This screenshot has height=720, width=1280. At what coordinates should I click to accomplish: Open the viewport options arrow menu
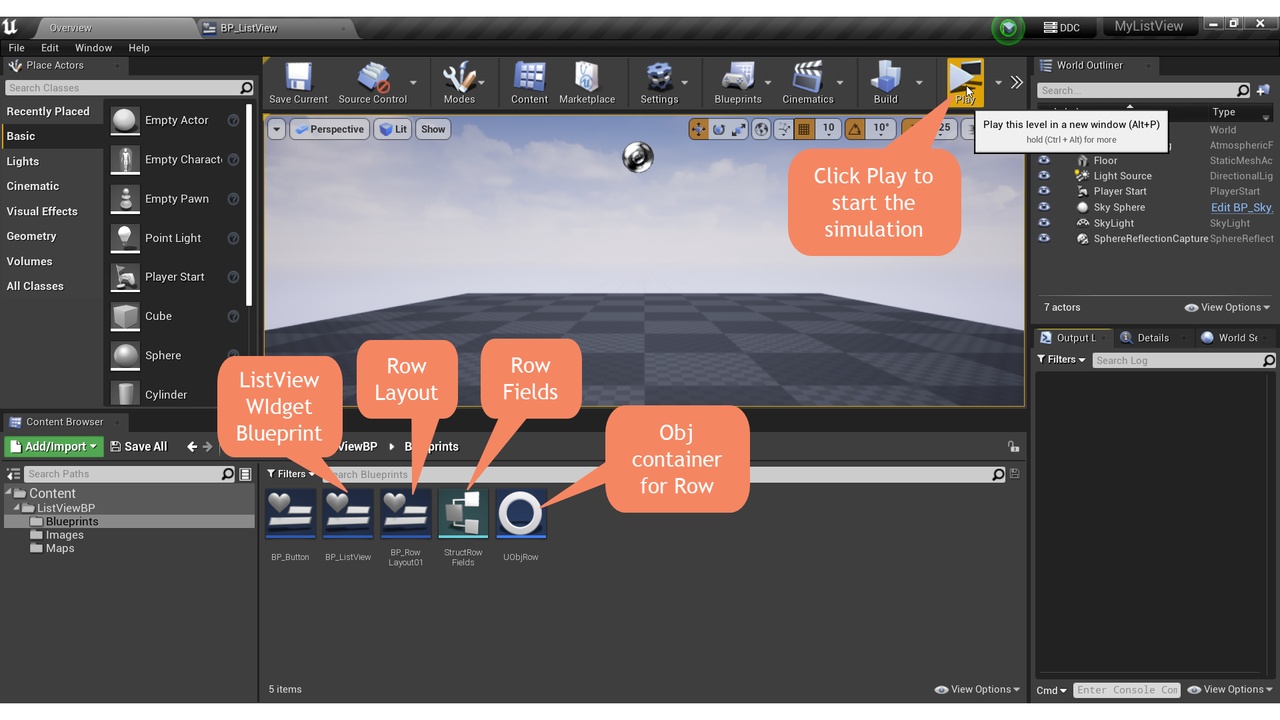pos(277,129)
